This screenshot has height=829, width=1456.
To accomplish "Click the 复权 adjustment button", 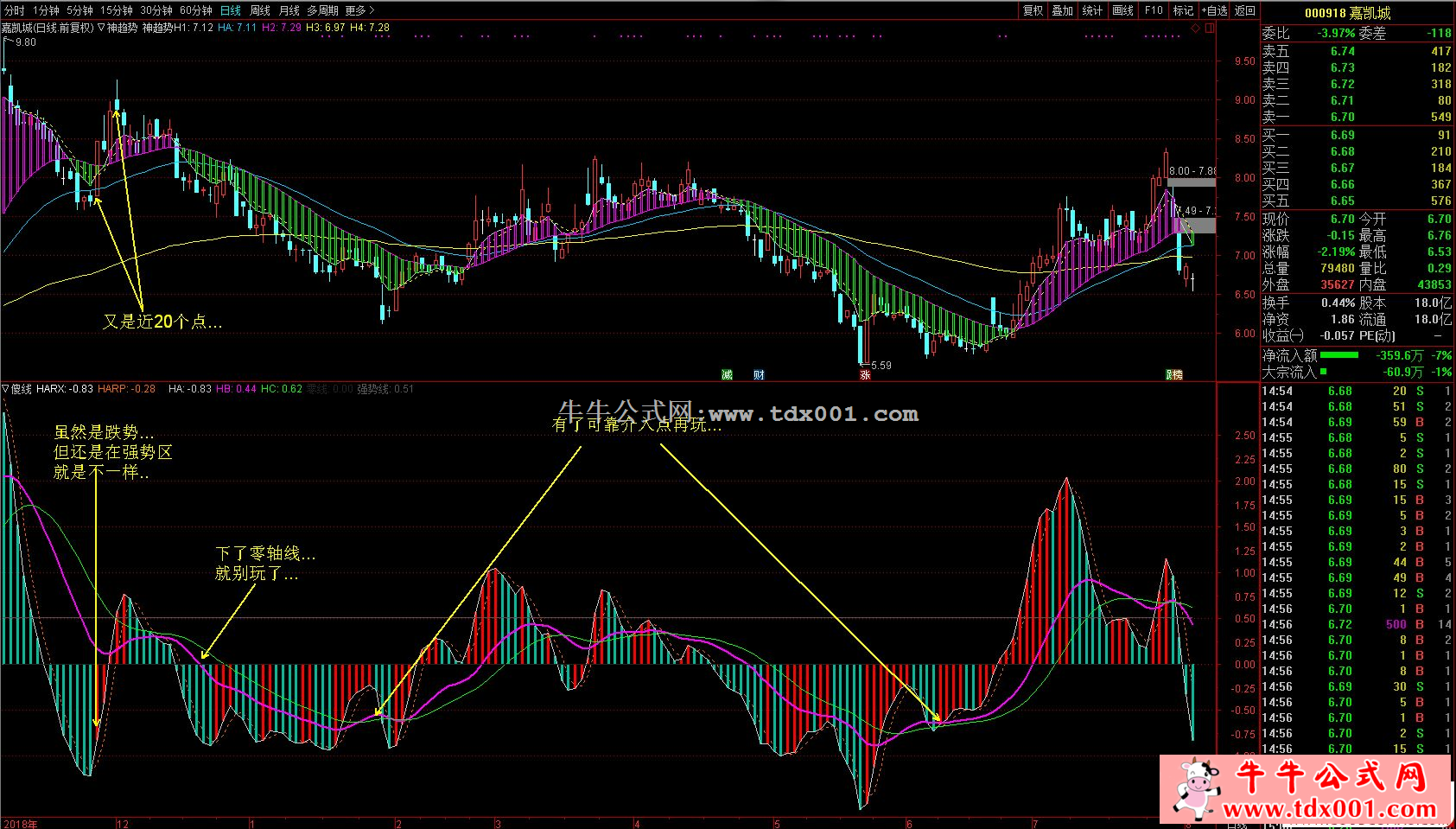I will point(1033,10).
